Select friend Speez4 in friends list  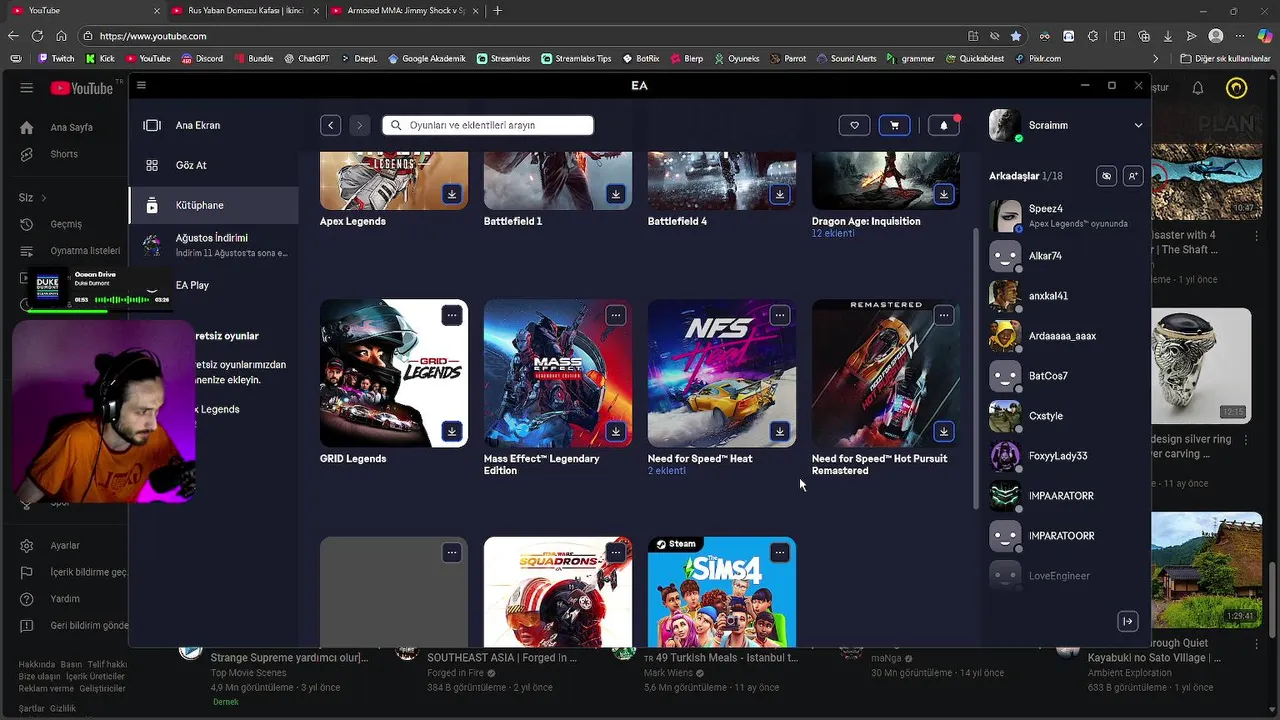pos(1067,215)
